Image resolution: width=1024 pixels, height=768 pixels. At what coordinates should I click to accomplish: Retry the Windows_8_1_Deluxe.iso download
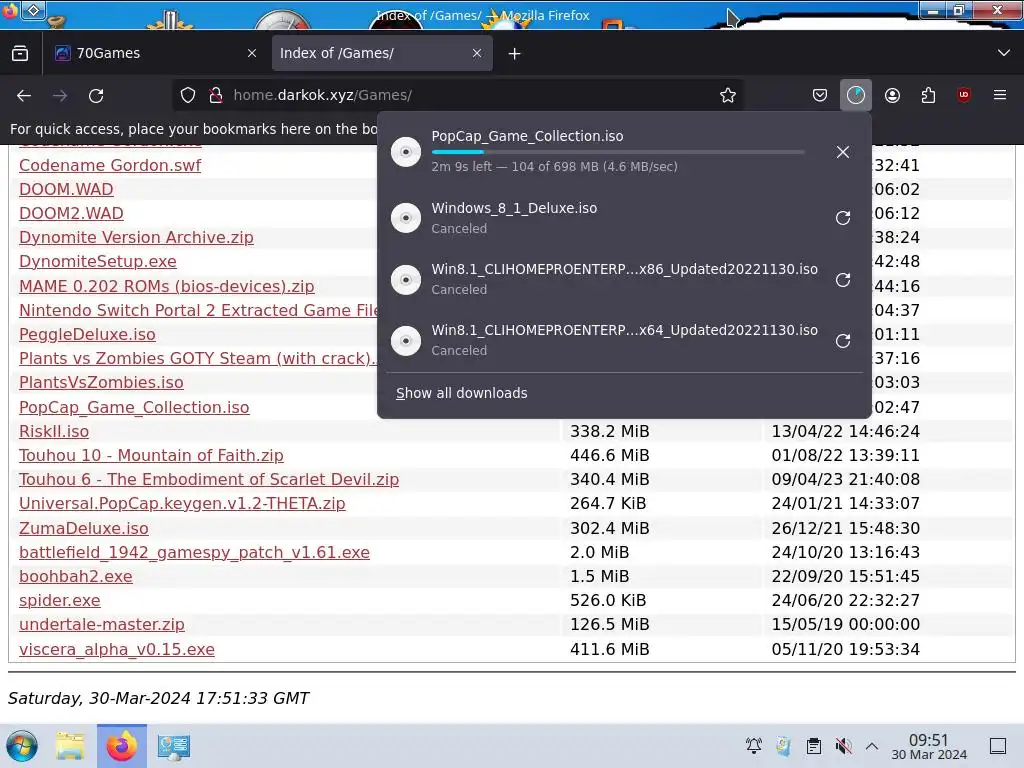(x=843, y=218)
